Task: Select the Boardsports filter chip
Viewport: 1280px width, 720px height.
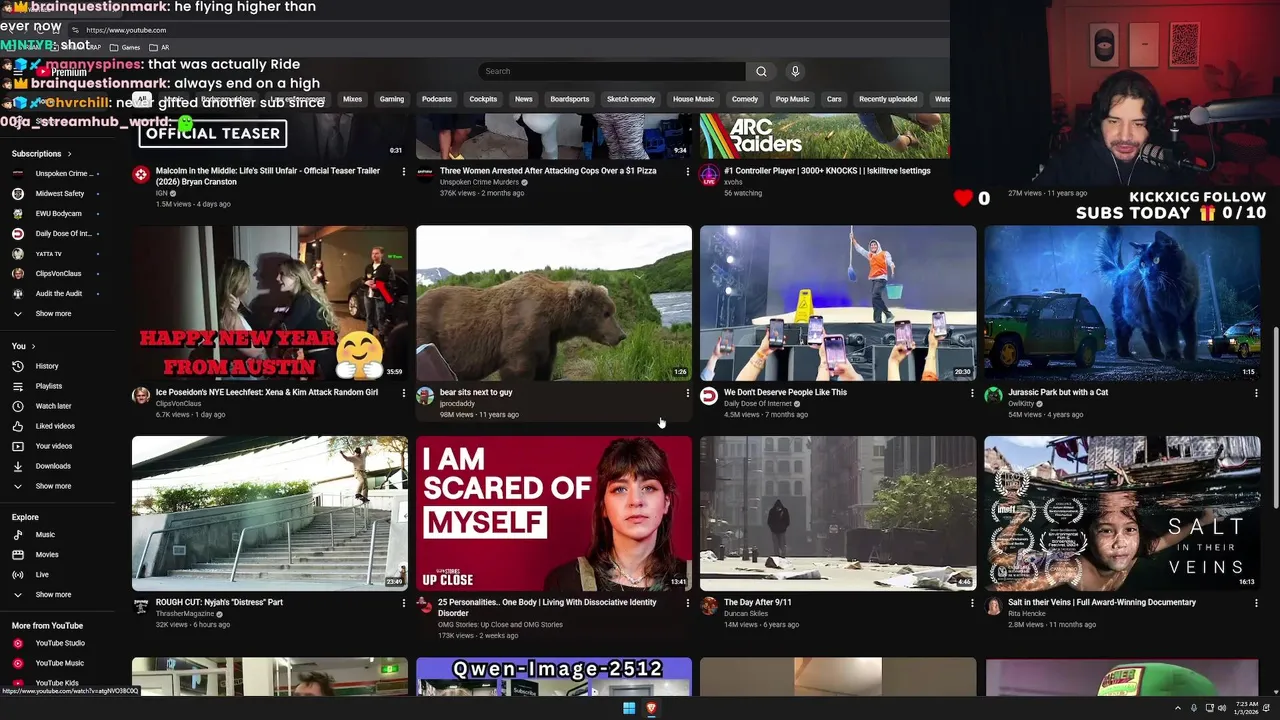Action: (x=570, y=99)
